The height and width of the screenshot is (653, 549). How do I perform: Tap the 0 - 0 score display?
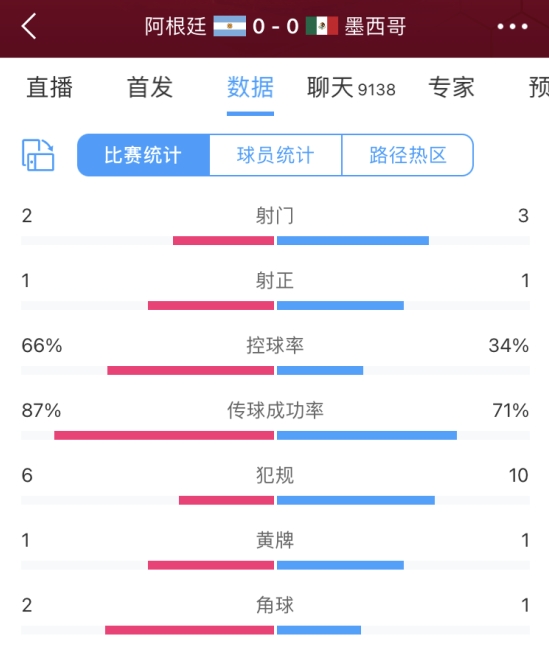[276, 26]
